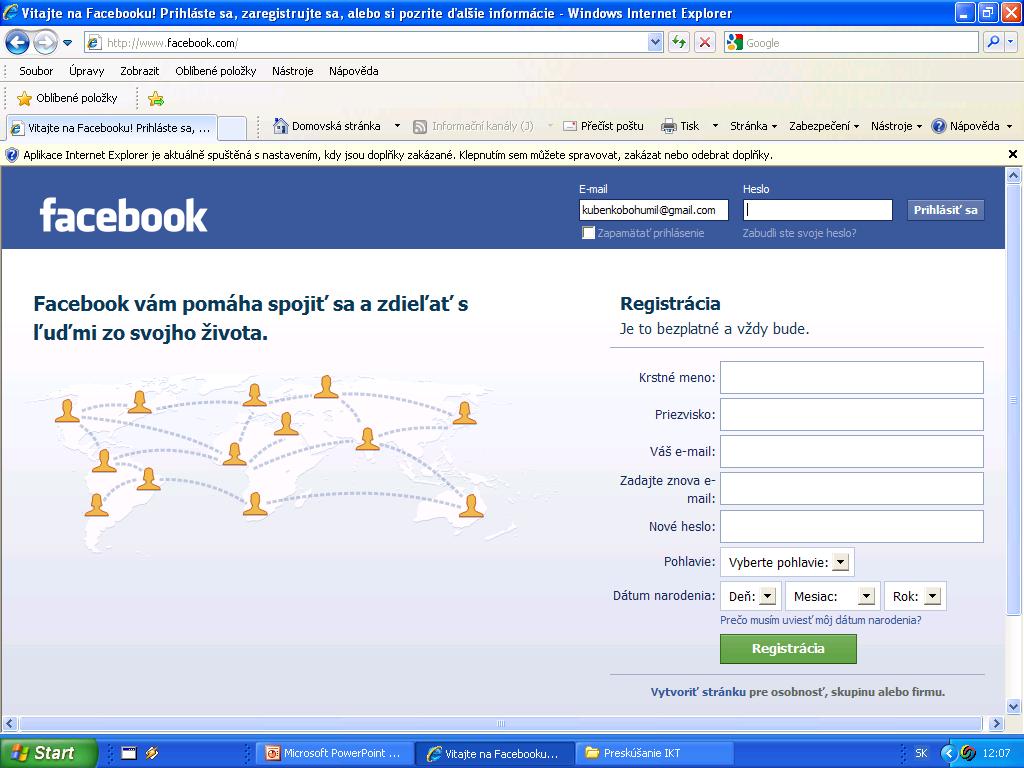Click the facebook logo
1024x768 pixels.
tap(123, 215)
